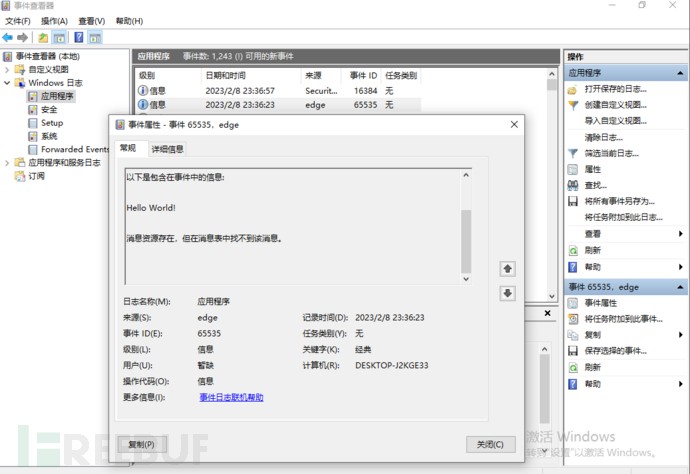690x474 pixels.
Task: Switch to the Details (详细信息) tab
Action: 167,149
